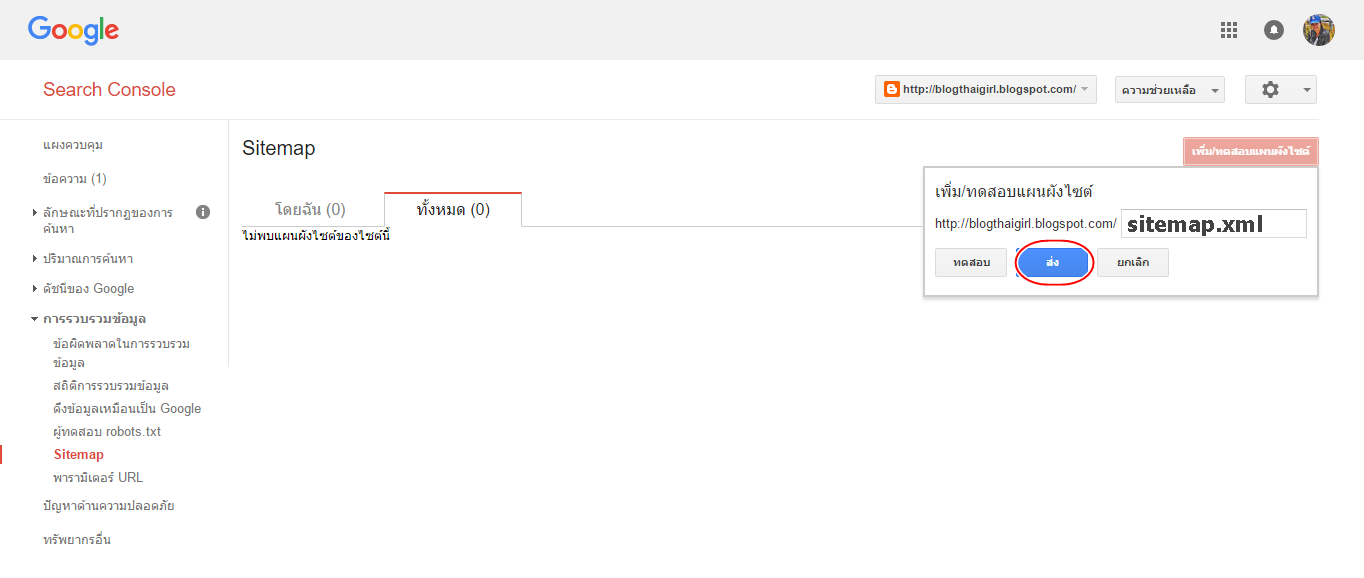Switch to the ทั้งหมด (0) tab
Image resolution: width=1364 pixels, height=578 pixels.
(453, 209)
